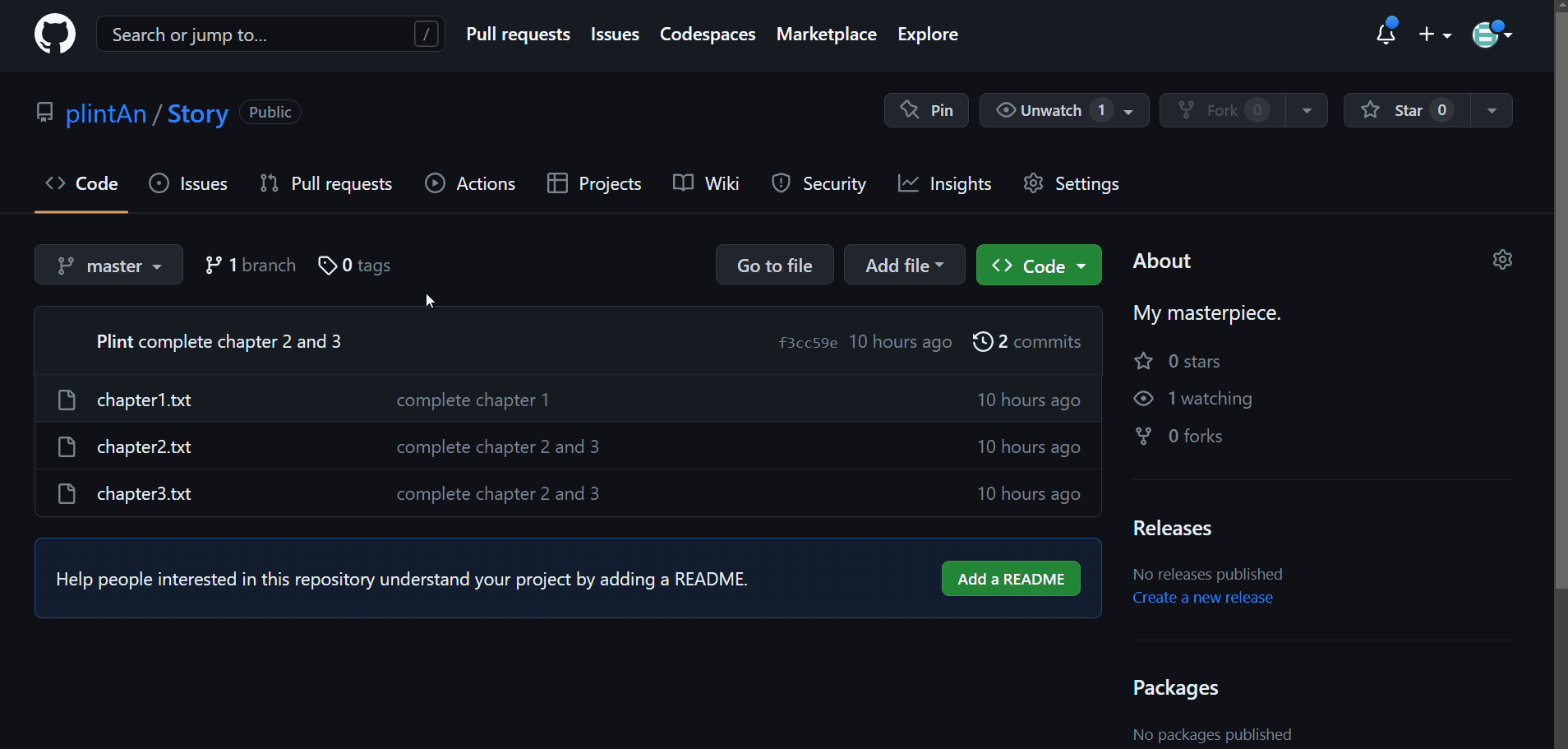Open the Packages heading link
This screenshot has height=749, width=1568.
click(1175, 687)
